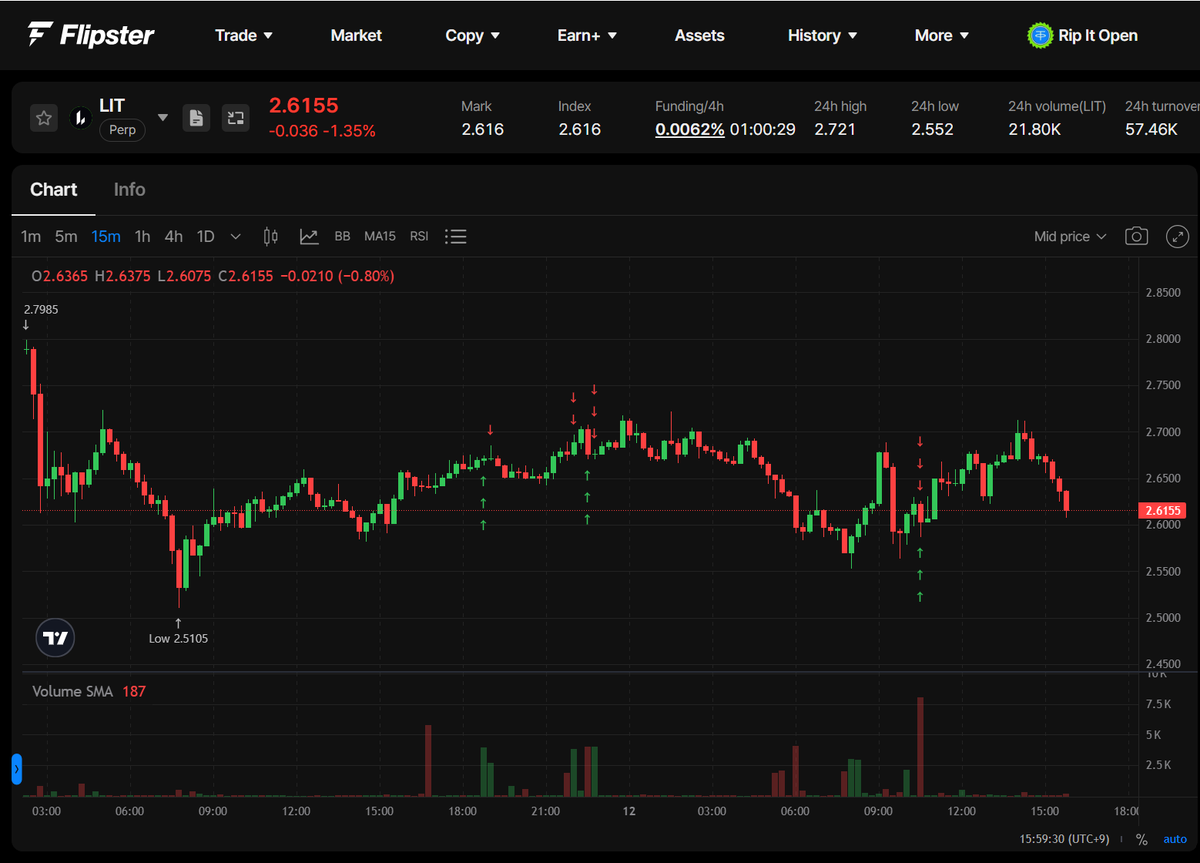Expand the LIT pair selector arrow

(163, 118)
